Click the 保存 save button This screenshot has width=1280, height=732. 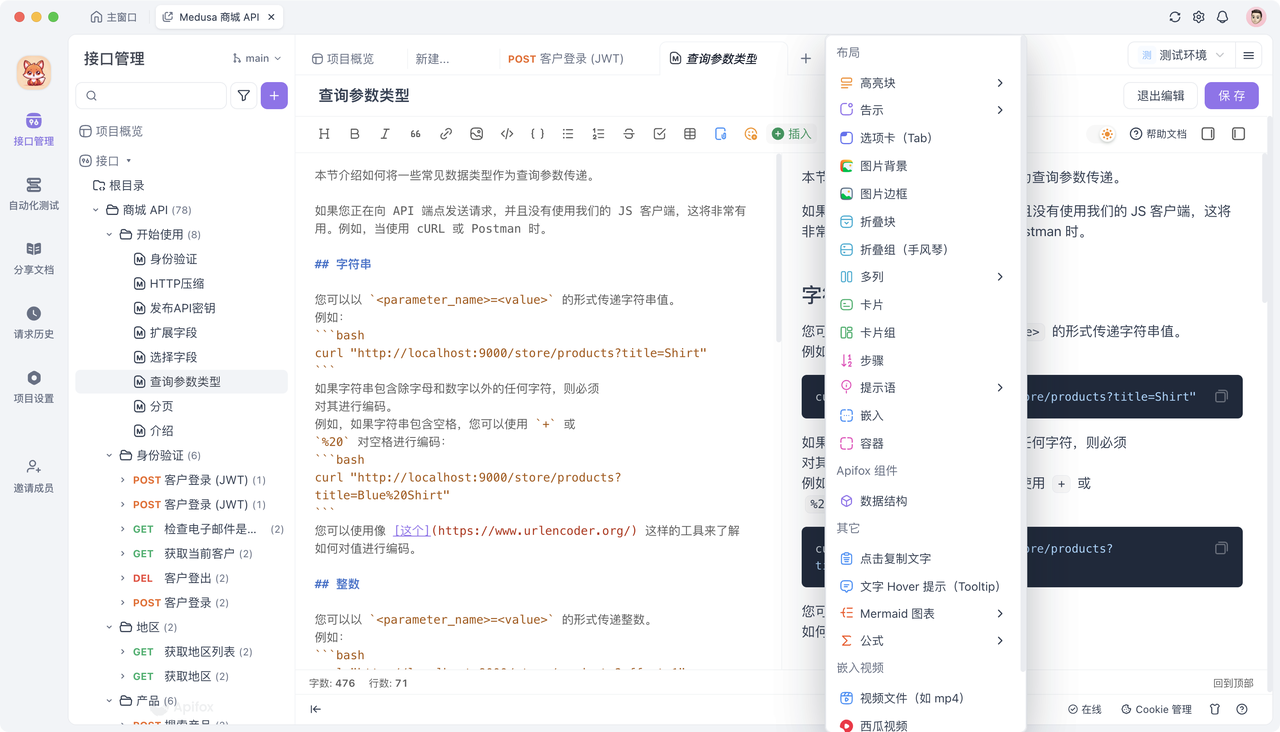click(x=1231, y=96)
